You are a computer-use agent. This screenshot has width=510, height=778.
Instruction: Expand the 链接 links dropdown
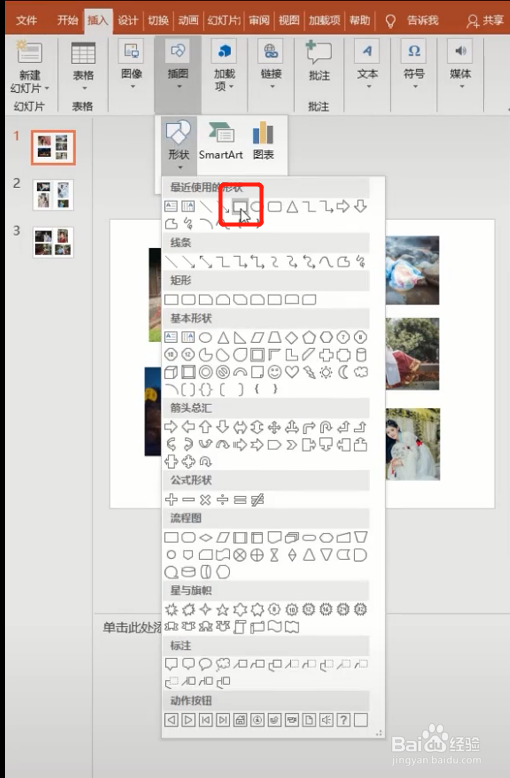coord(271,67)
